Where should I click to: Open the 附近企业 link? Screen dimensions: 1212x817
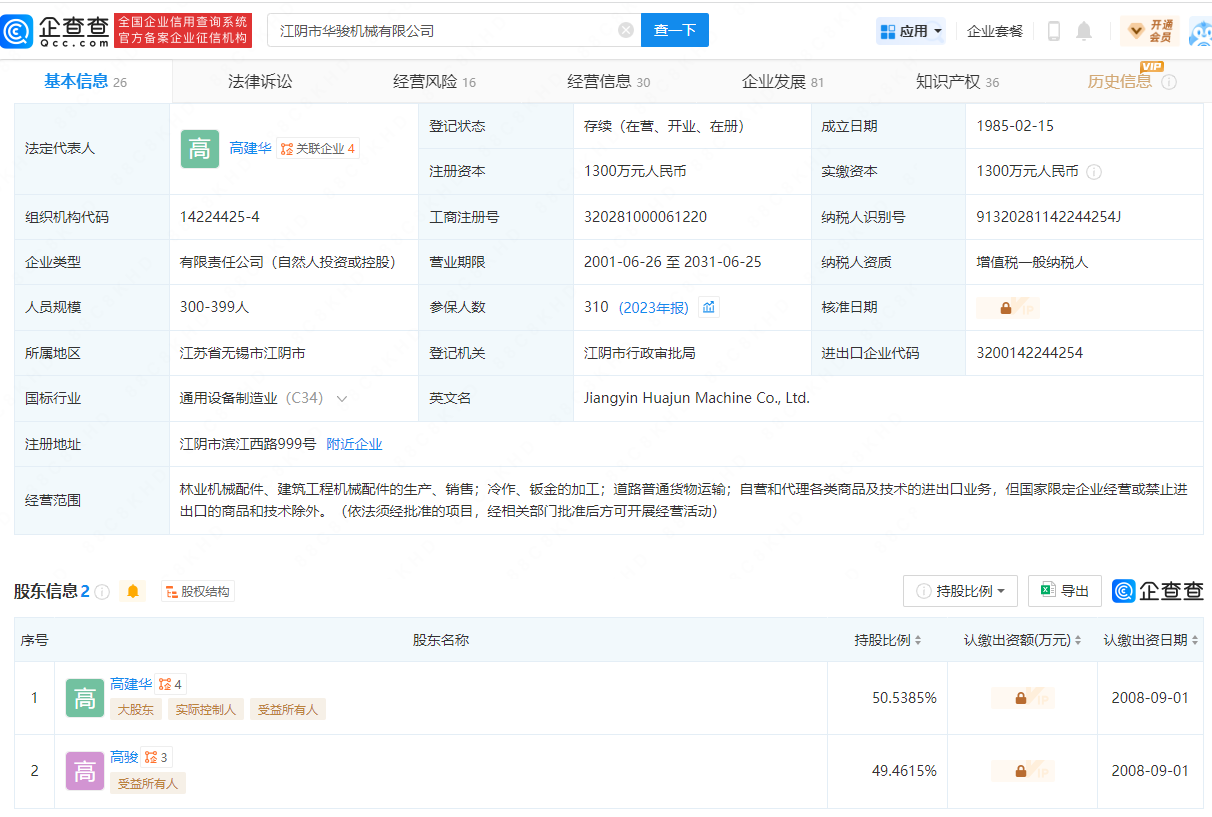pyautogui.click(x=354, y=444)
